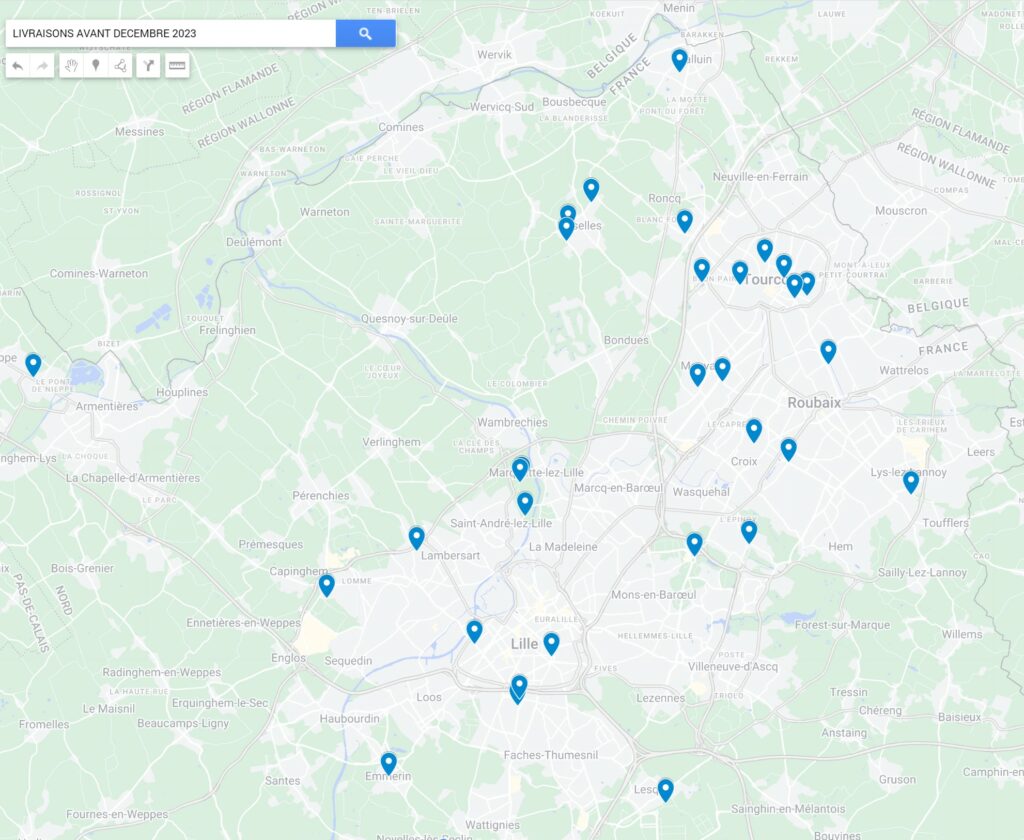Image resolution: width=1024 pixels, height=840 pixels.
Task: Open the pin right of the Lille label
Action: tap(551, 643)
